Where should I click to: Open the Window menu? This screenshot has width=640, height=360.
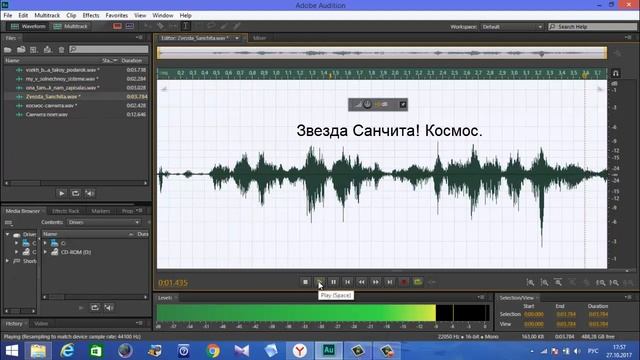coord(163,16)
